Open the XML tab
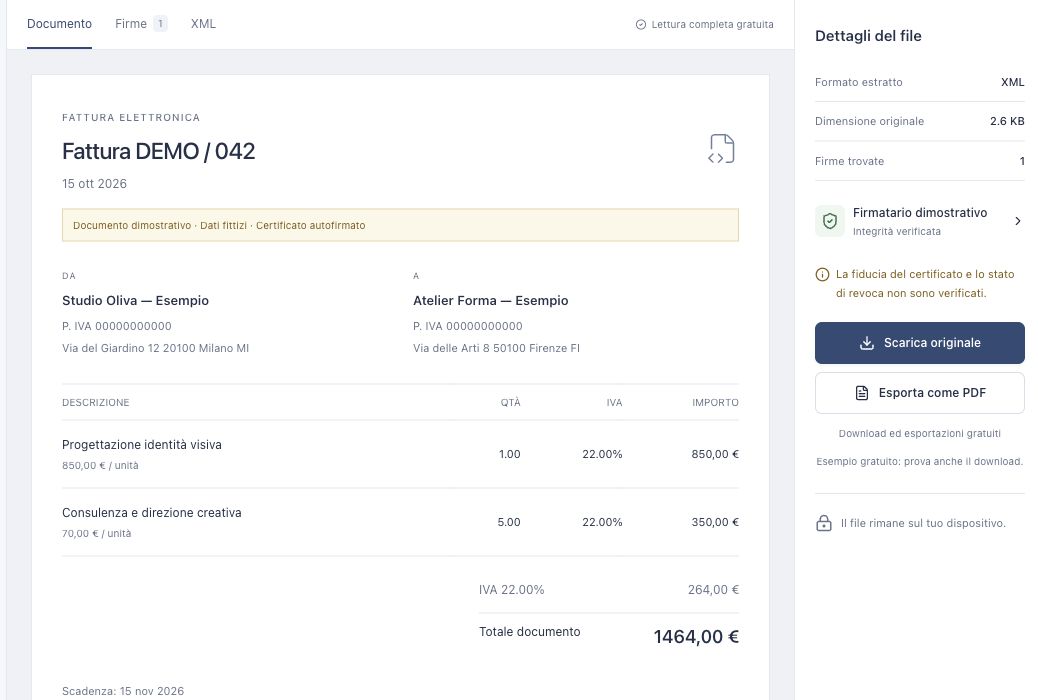Screen dimensions: 1038x700 203,24
